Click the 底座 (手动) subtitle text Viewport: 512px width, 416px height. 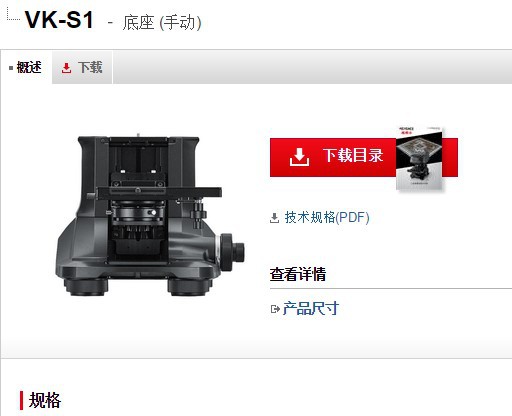pyautogui.click(x=162, y=23)
